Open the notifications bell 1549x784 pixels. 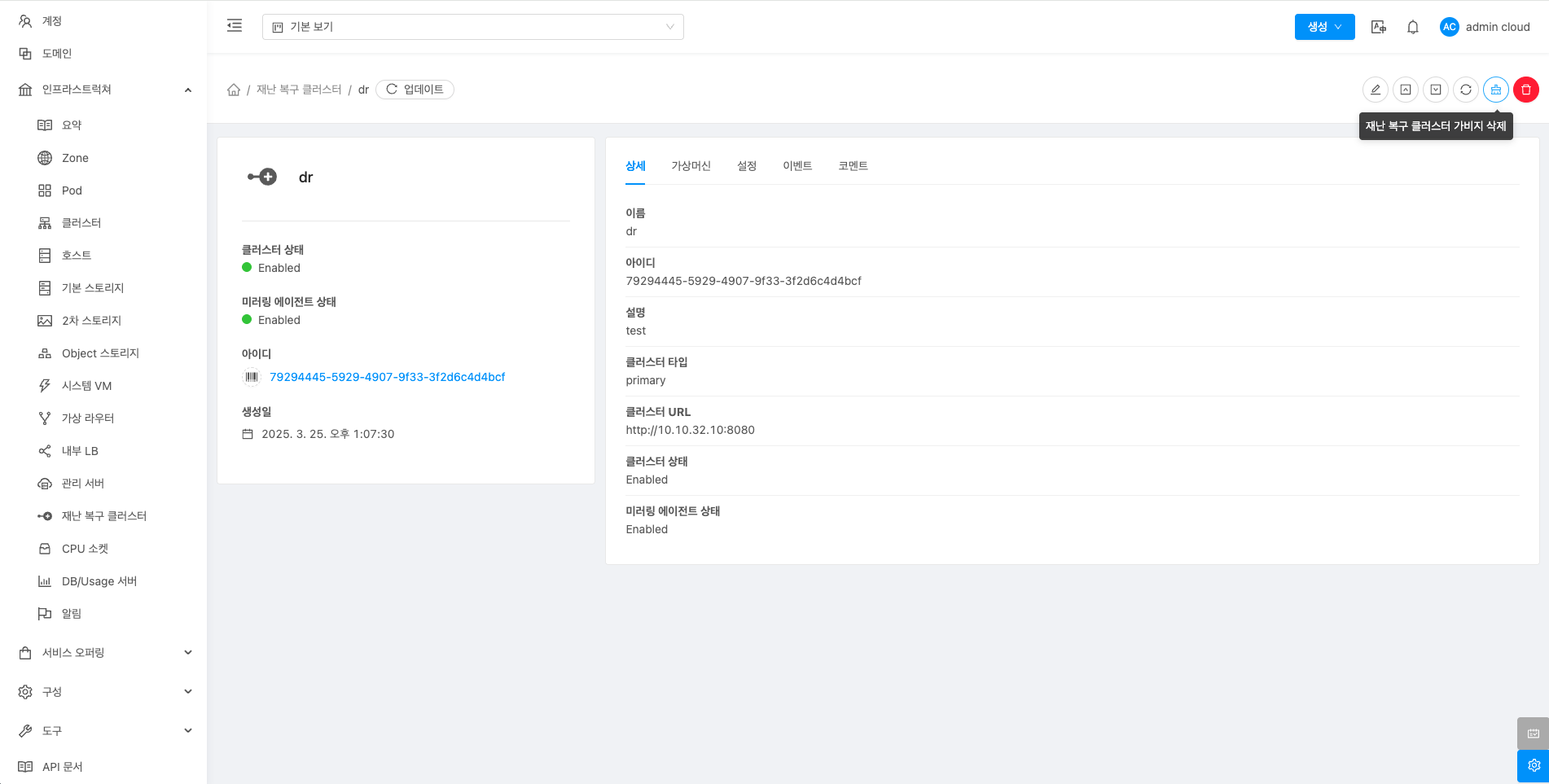coord(1412,27)
